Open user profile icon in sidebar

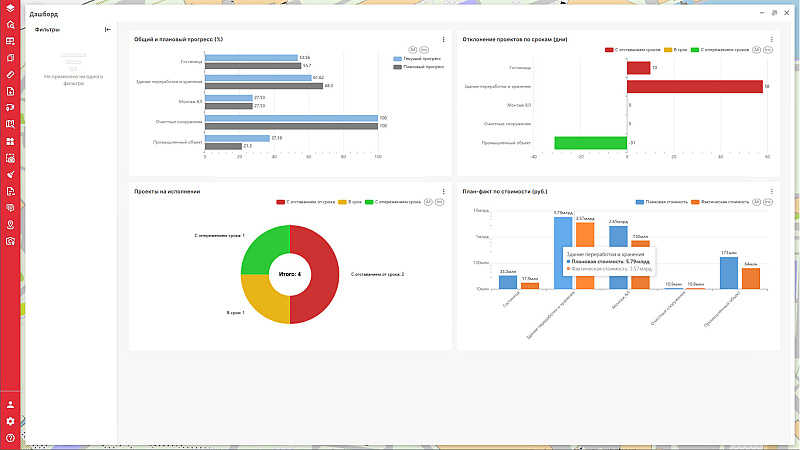(10, 405)
